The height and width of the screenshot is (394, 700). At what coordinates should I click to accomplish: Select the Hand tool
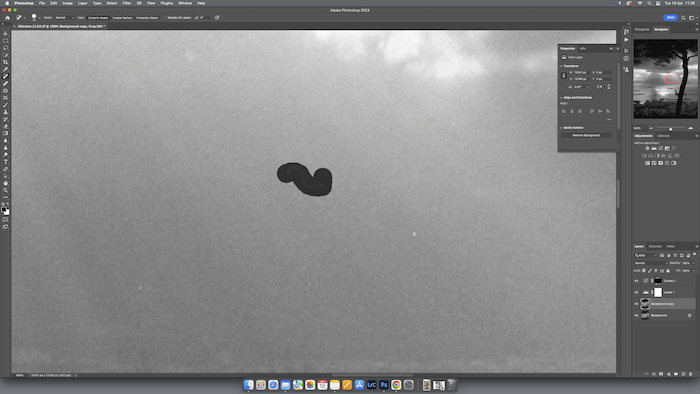click(x=5, y=183)
